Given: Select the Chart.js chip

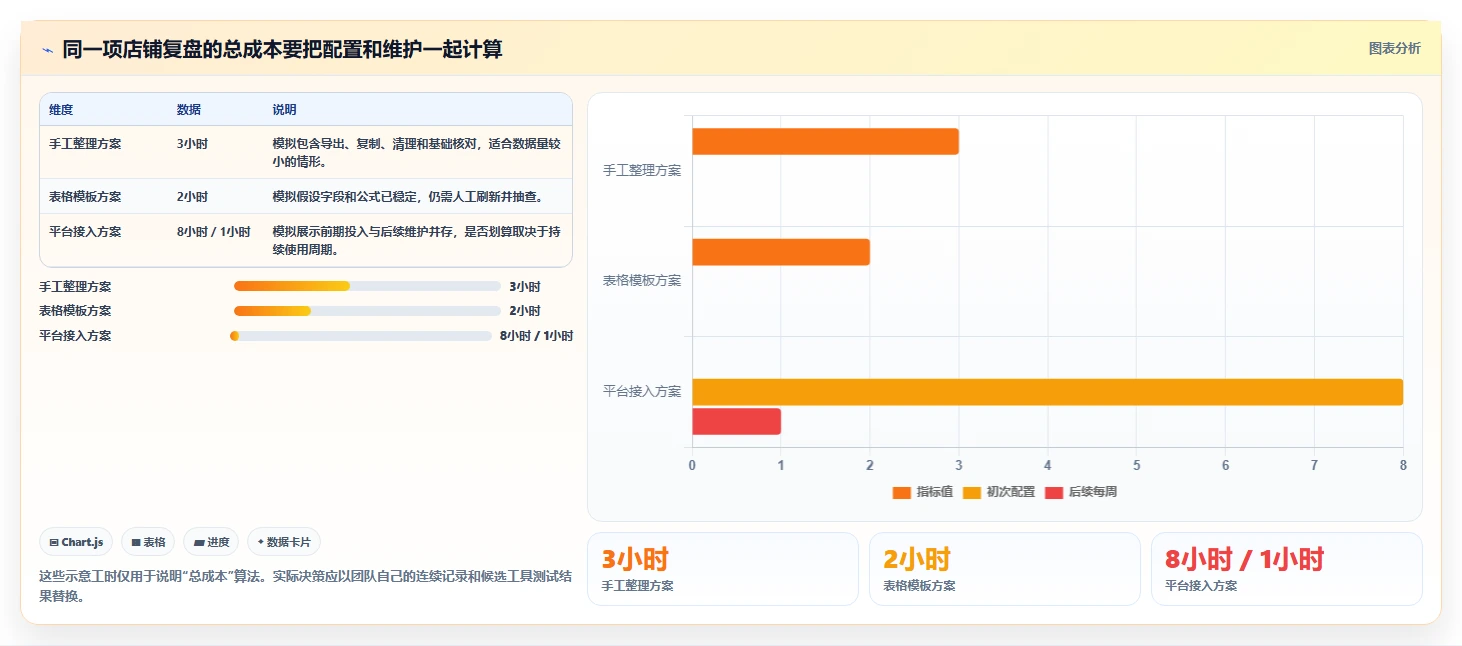Looking at the screenshot, I should point(77,542).
